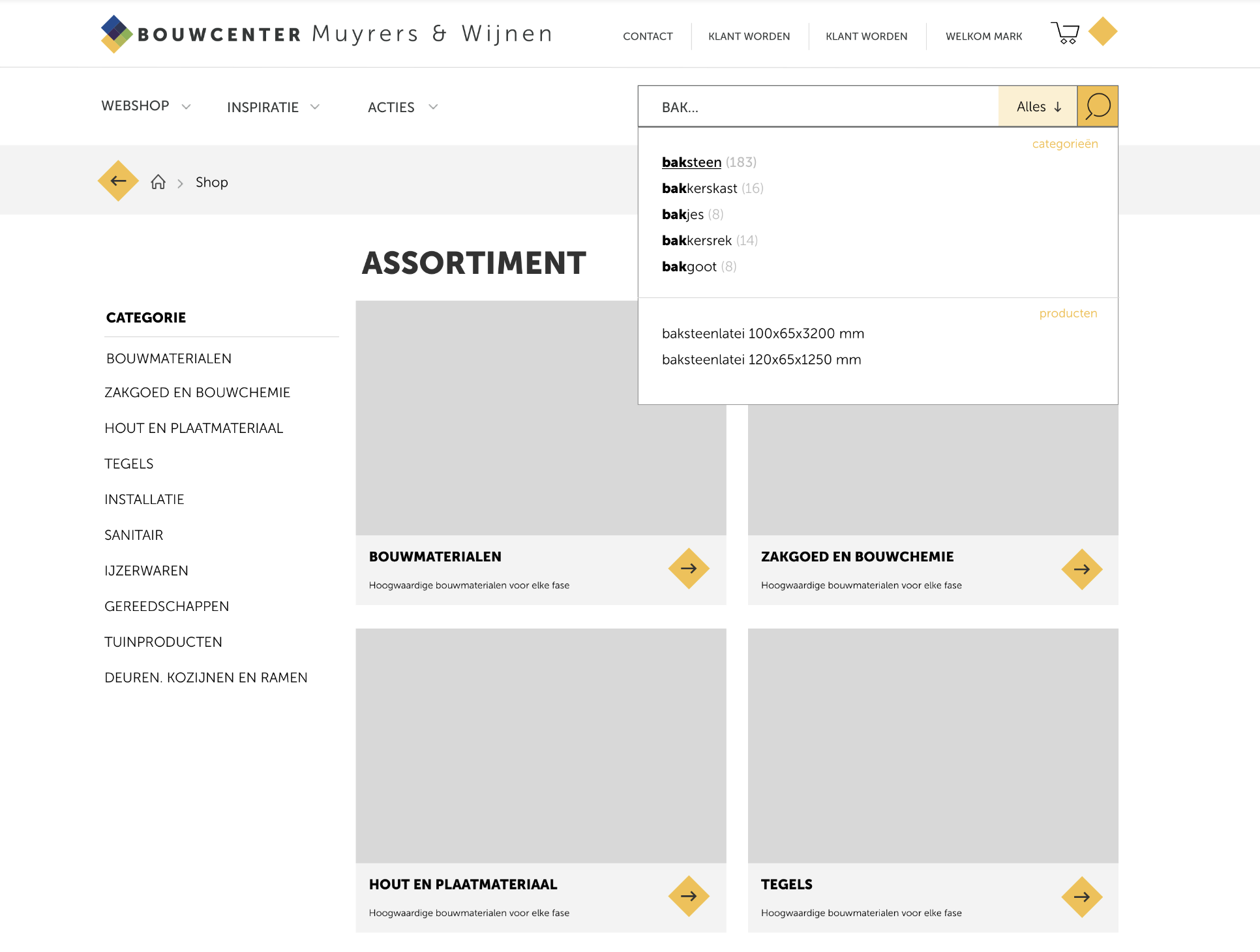The image size is (1260, 952).
Task: Click arrow icon on Zakgoed en Bouwchemie card
Action: (x=1081, y=569)
